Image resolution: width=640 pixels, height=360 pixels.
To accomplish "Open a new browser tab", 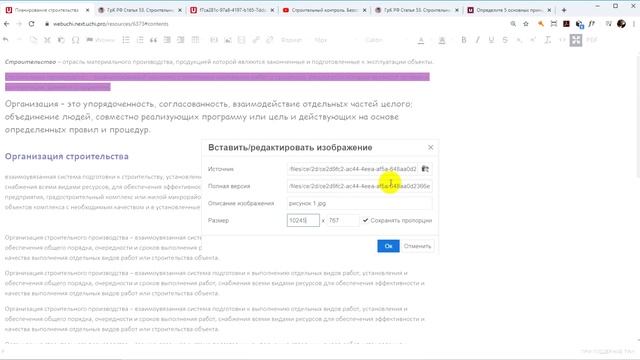I will [564, 10].
